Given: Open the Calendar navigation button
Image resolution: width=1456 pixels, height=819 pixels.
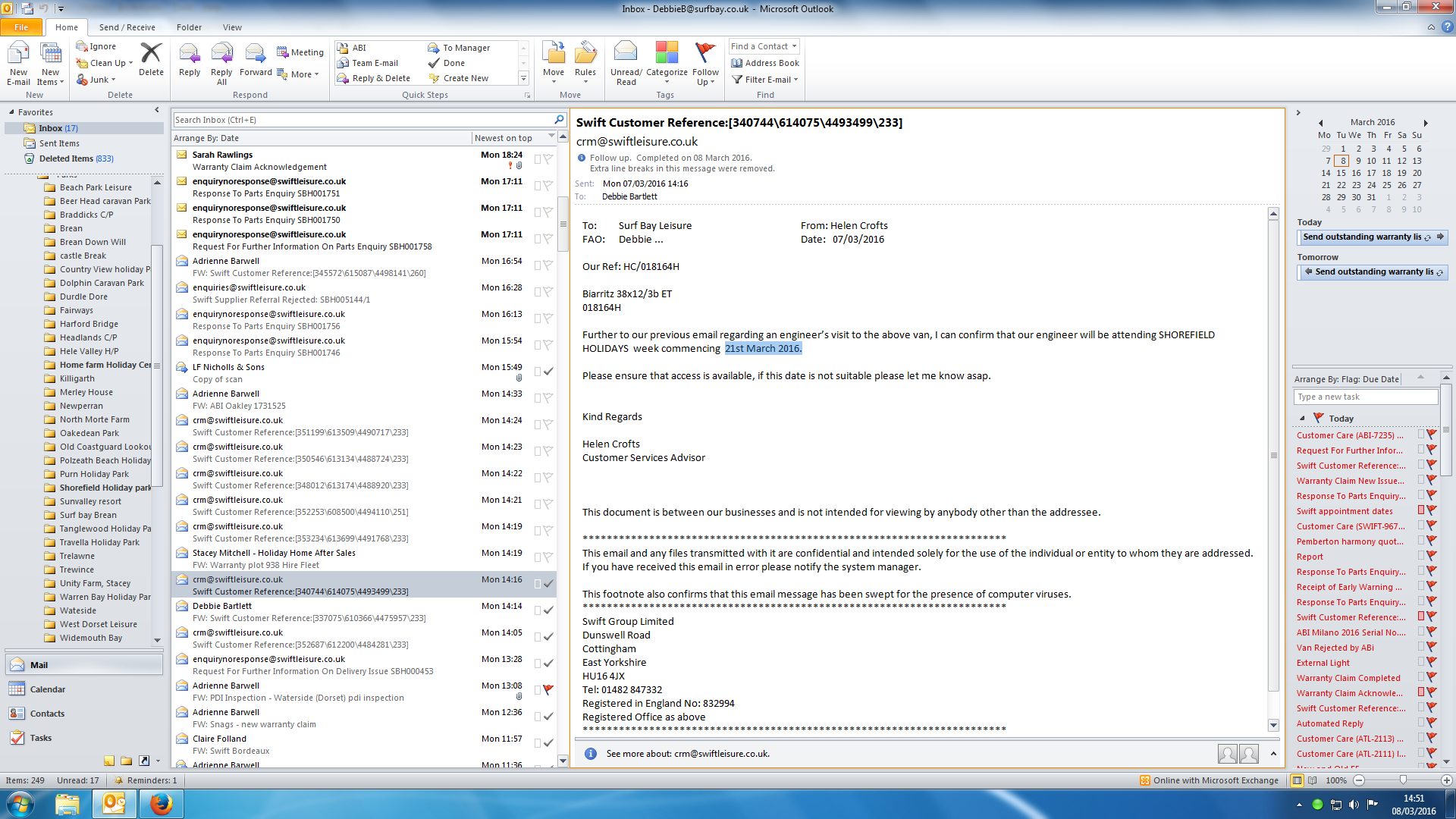Looking at the screenshot, I should 47,689.
